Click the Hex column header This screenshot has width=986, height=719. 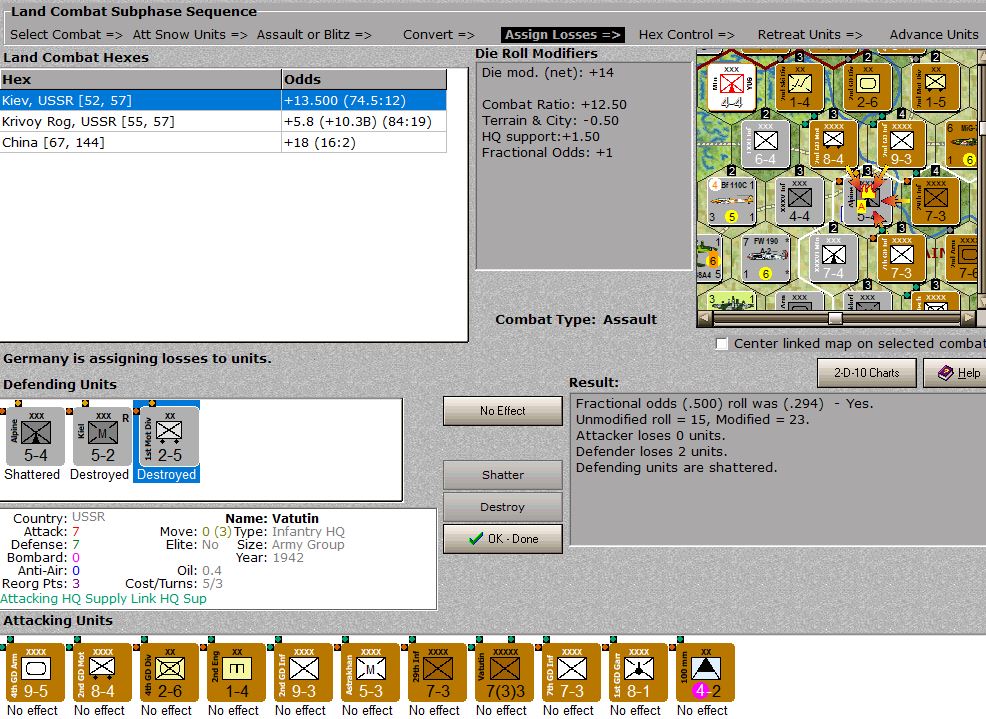click(x=141, y=79)
